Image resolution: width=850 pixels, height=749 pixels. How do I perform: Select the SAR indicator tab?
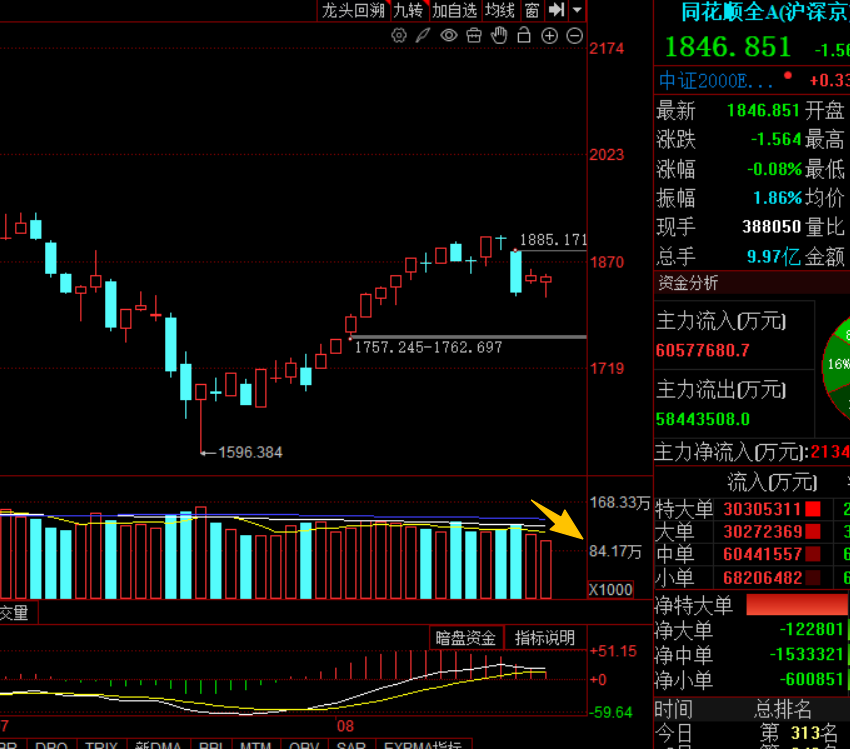351,745
